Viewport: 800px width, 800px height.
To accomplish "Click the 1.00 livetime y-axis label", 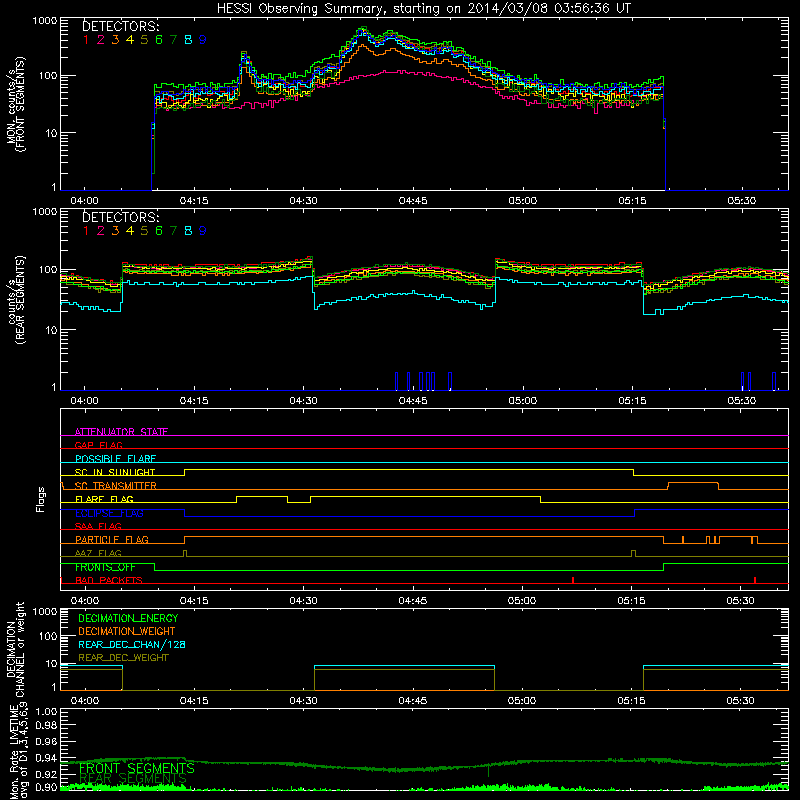I will point(46,712).
